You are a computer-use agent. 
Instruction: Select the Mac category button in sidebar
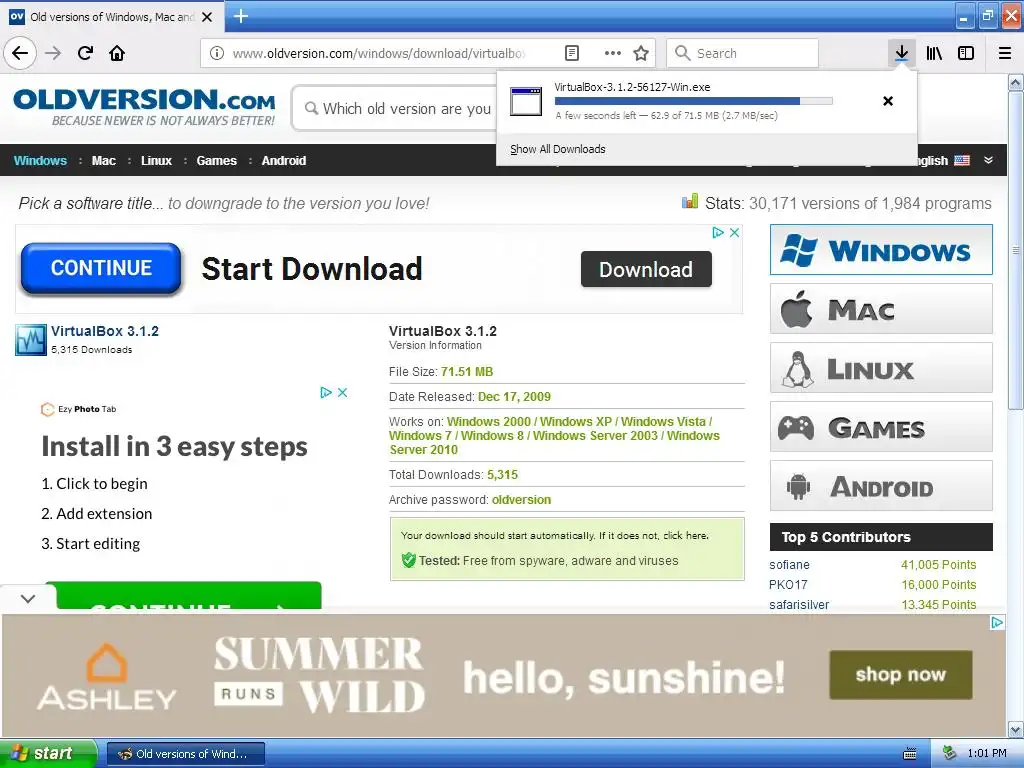[881, 308]
